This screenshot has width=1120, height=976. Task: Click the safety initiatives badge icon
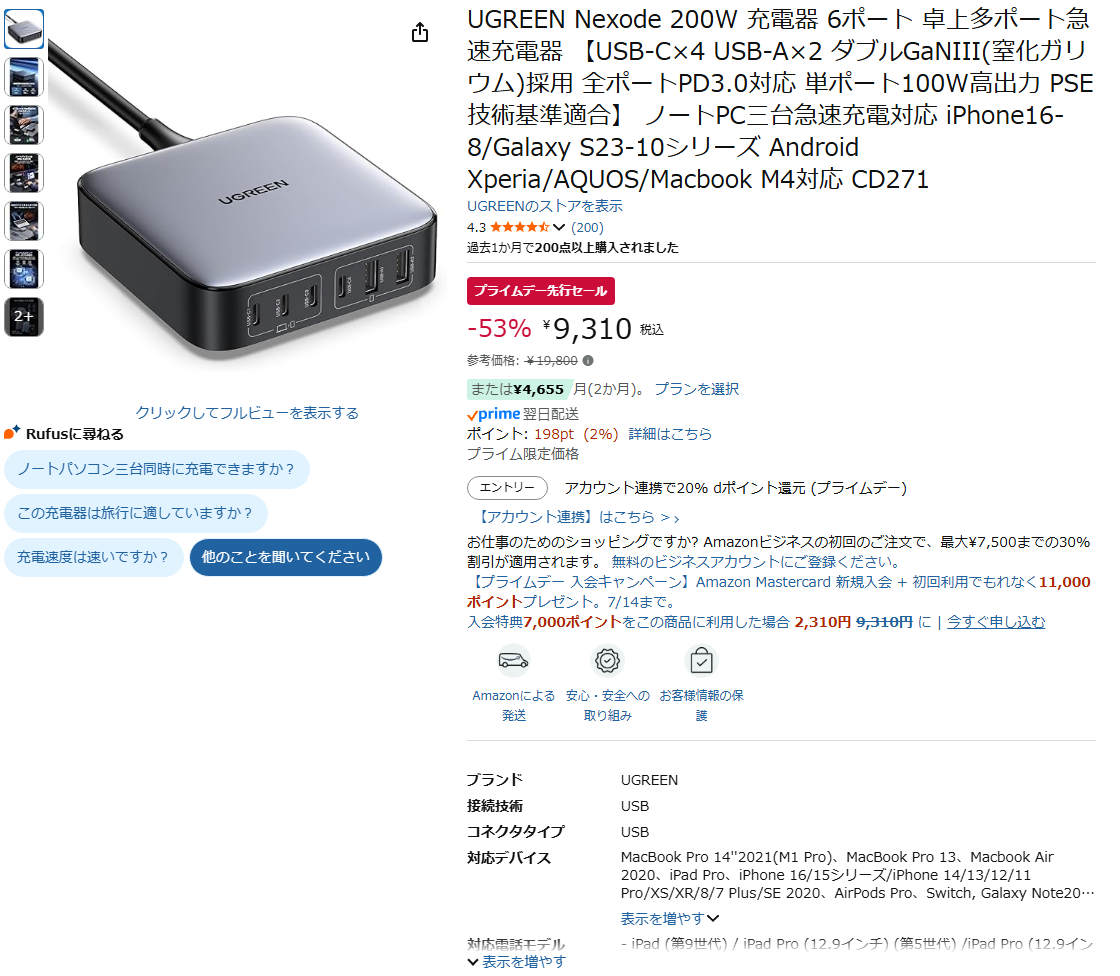607,661
